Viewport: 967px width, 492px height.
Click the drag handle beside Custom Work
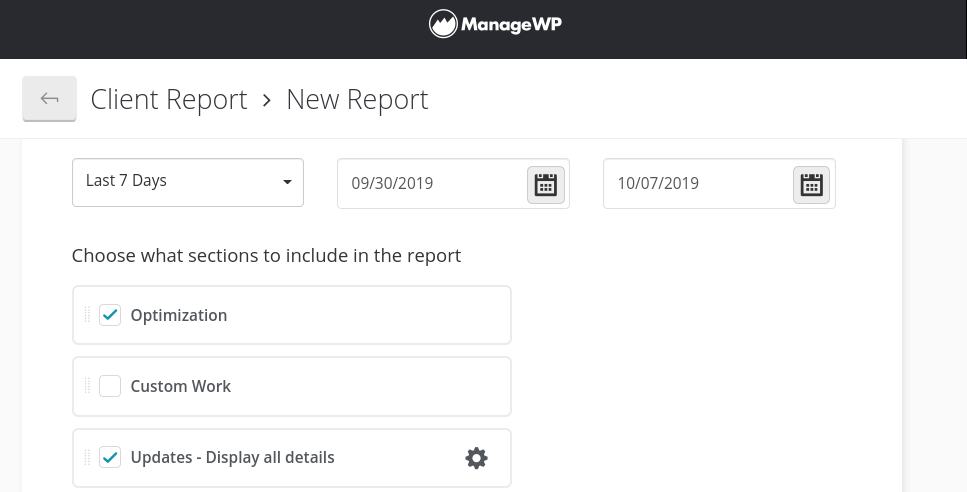(87, 386)
